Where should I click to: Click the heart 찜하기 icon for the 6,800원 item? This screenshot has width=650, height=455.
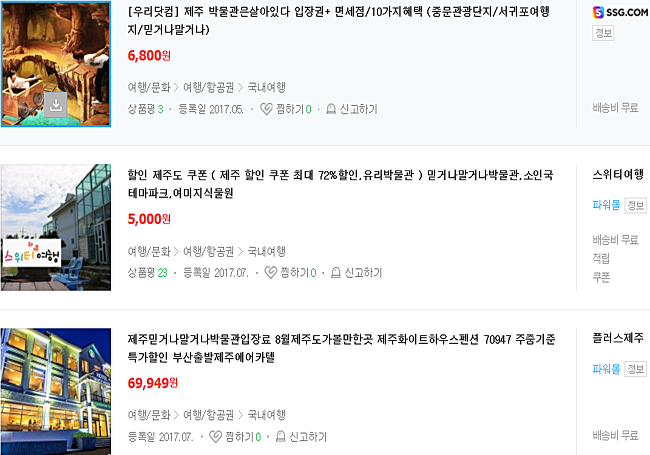(x=266, y=109)
